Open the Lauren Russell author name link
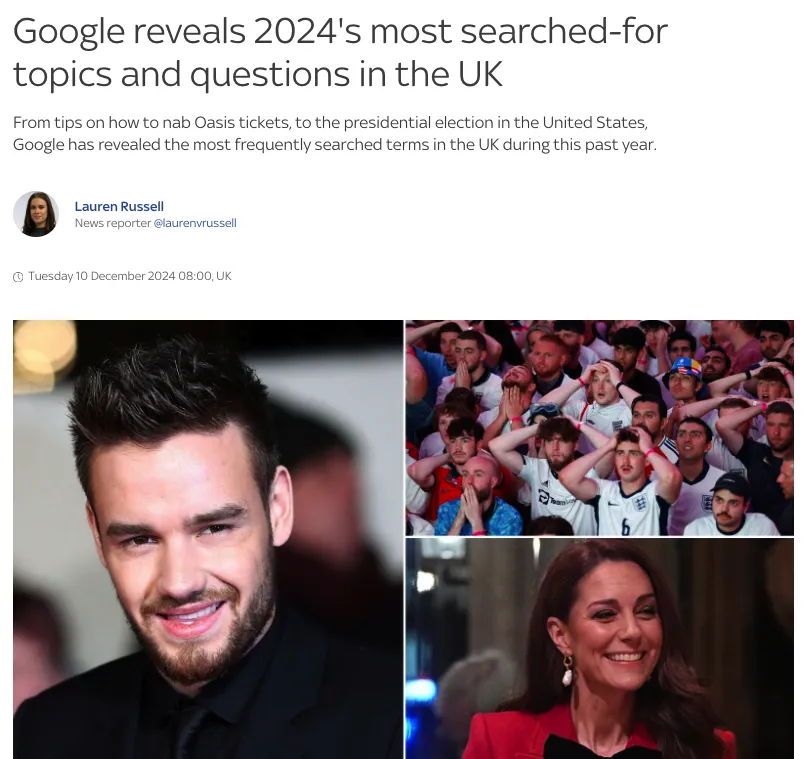Viewport: 806px width, 759px height. point(119,206)
